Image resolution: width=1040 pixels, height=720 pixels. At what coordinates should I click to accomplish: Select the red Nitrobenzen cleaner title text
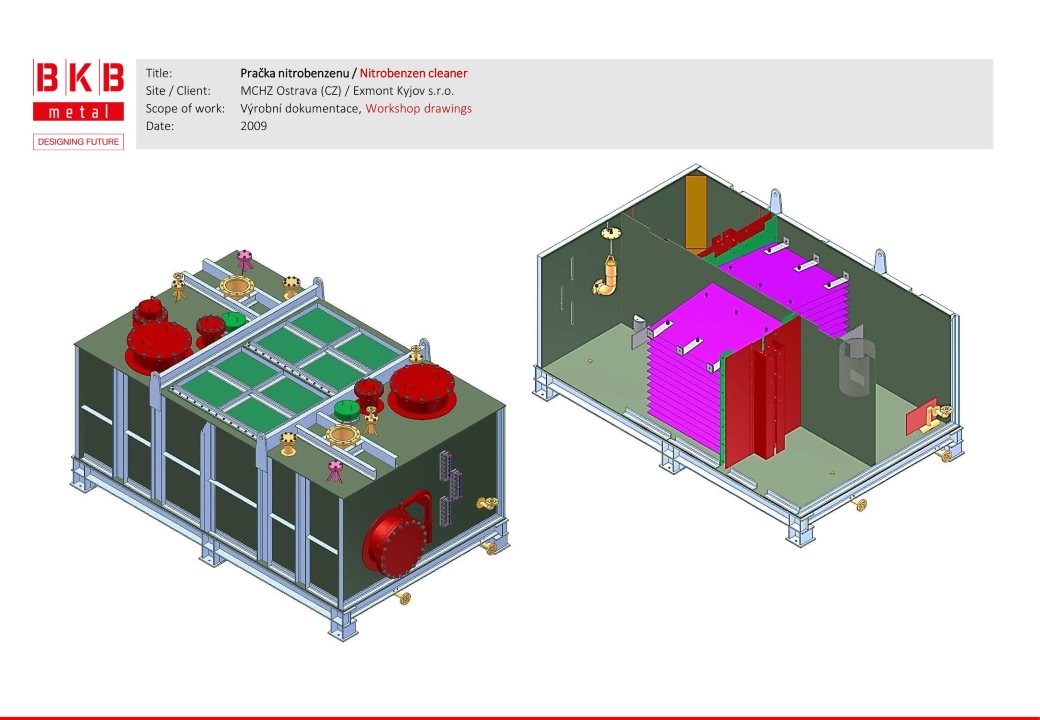[413, 73]
